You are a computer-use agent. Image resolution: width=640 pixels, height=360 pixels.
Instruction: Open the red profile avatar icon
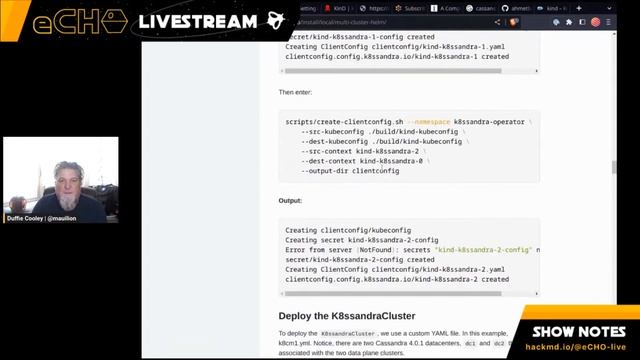(596, 22)
